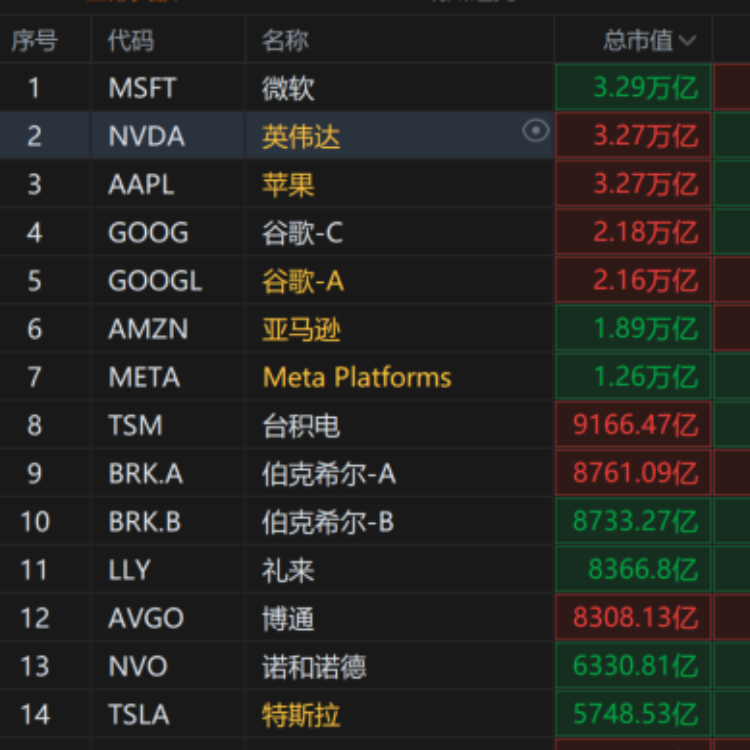Image resolution: width=750 pixels, height=750 pixels.
Task: Click the 8308.13亿 market cap cell
Action: pos(633,617)
